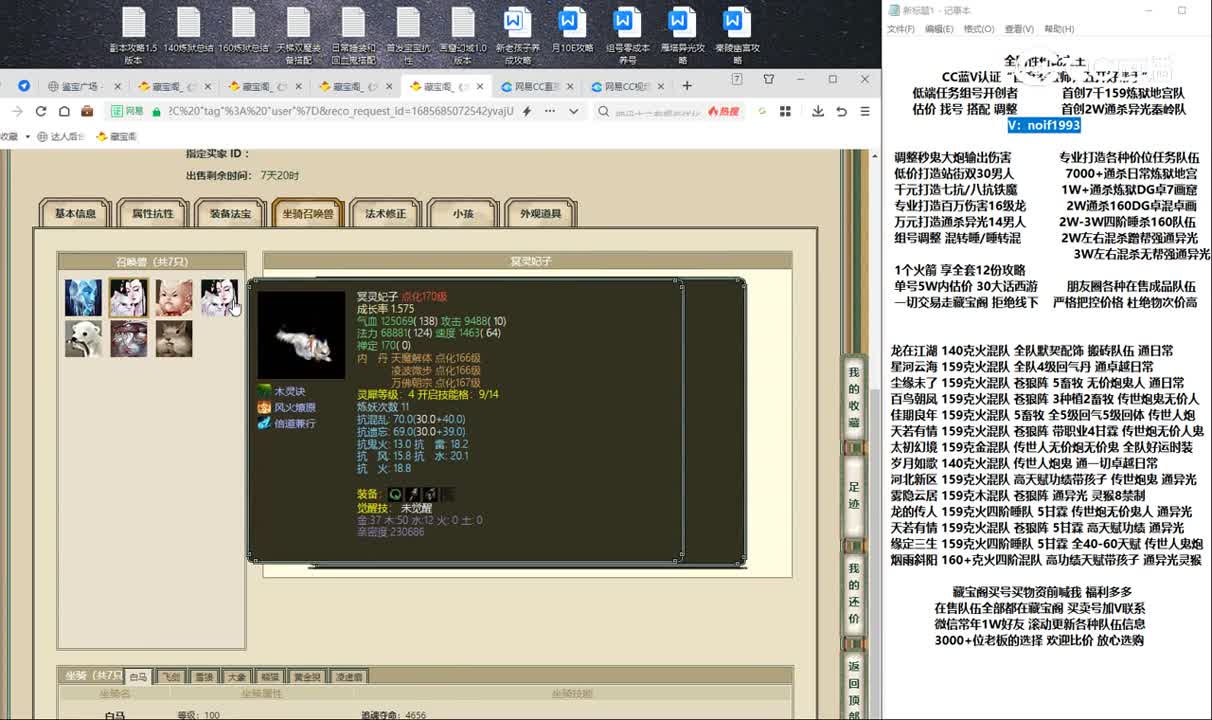The width and height of the screenshot is (1212, 720).
Task: Click the browser search input field
Action: click(x=655, y=111)
